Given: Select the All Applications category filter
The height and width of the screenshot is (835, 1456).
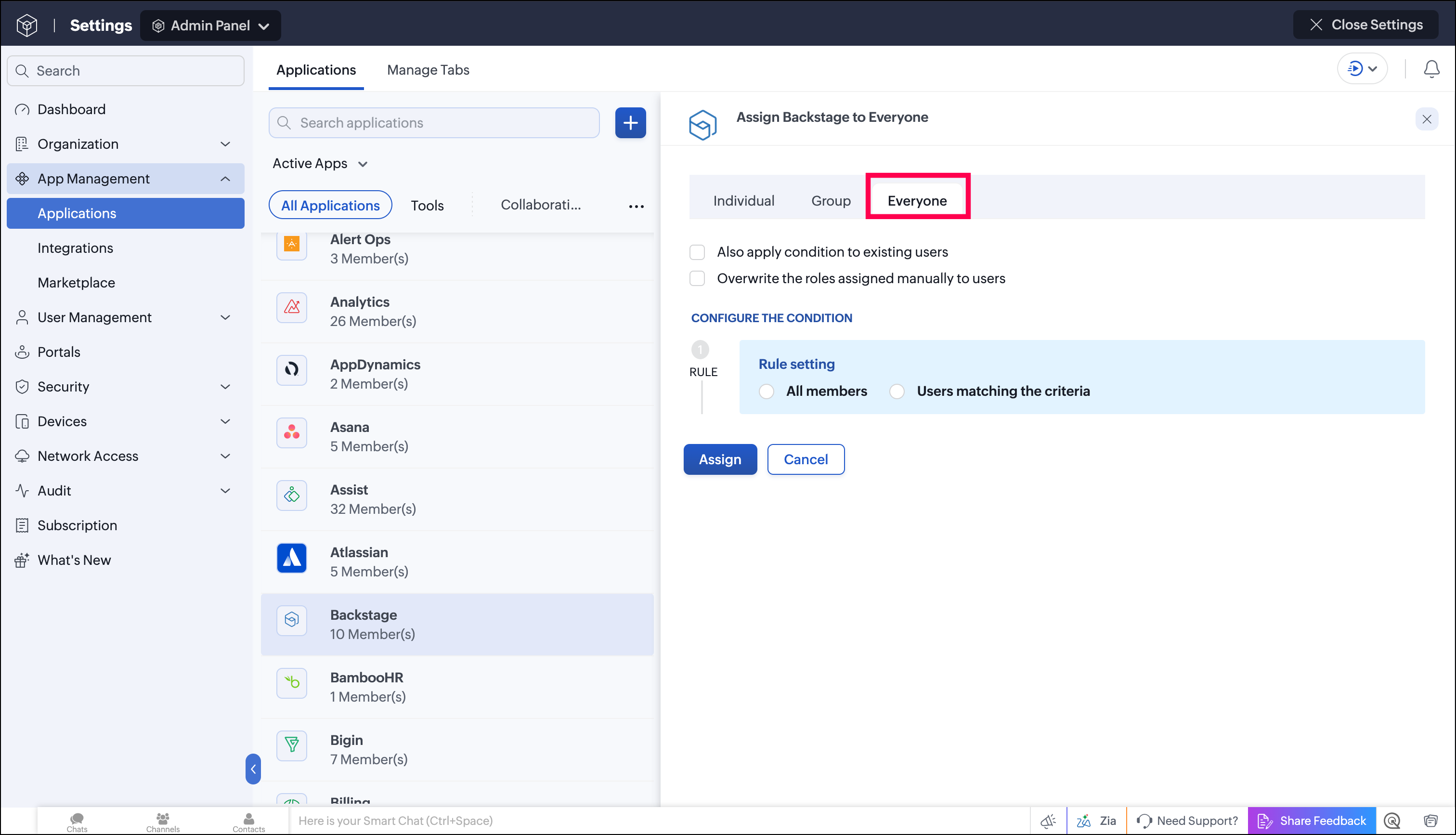Looking at the screenshot, I should [x=330, y=205].
